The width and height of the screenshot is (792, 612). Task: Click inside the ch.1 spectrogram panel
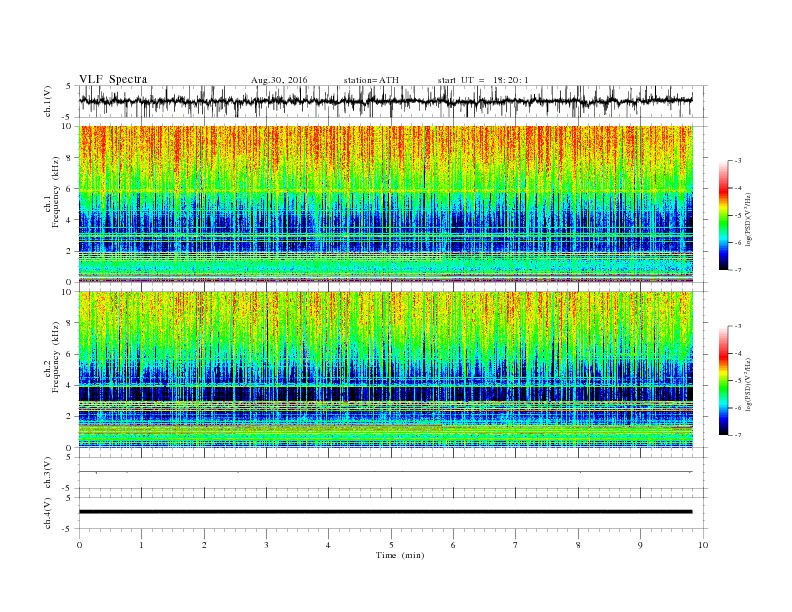click(385, 204)
